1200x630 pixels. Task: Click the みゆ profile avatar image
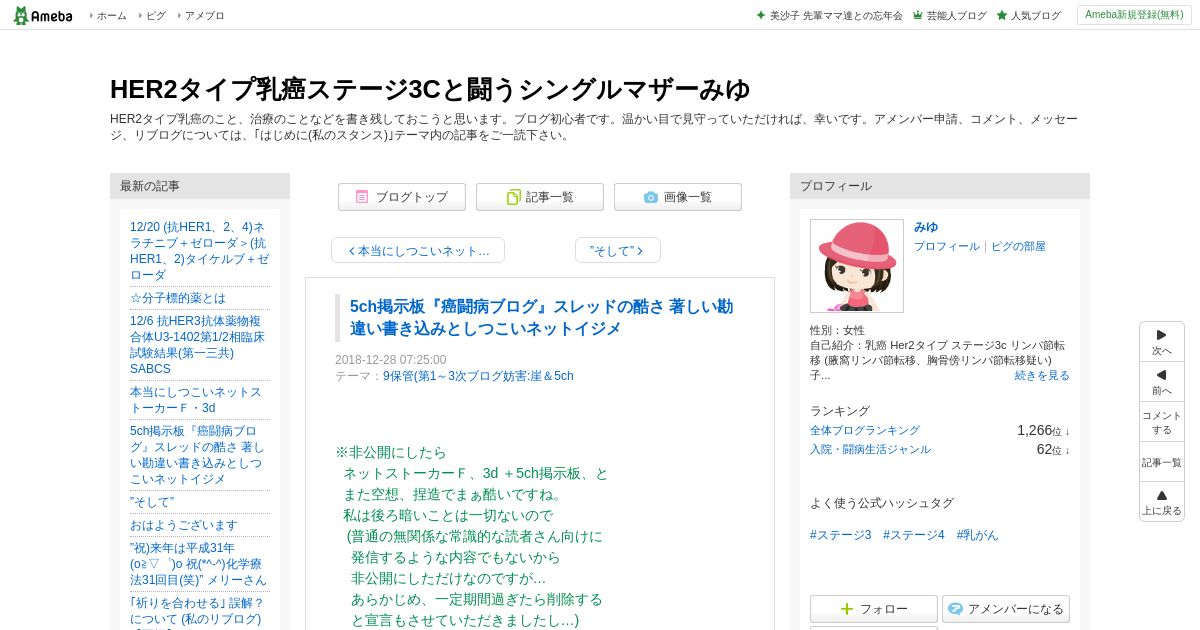pyautogui.click(x=857, y=266)
